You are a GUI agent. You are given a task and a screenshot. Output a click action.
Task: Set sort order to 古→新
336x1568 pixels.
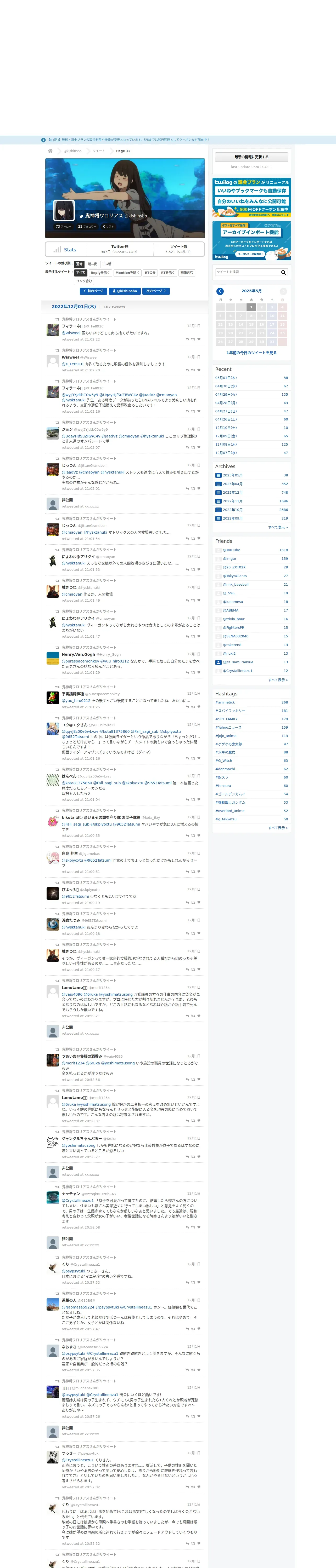point(107,264)
